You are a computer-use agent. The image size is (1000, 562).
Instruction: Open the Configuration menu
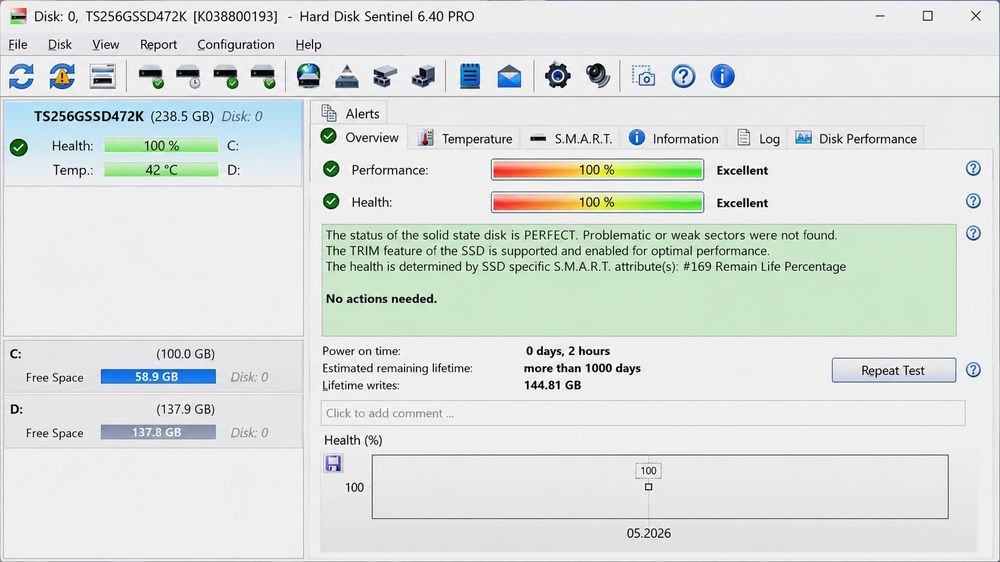tap(236, 45)
